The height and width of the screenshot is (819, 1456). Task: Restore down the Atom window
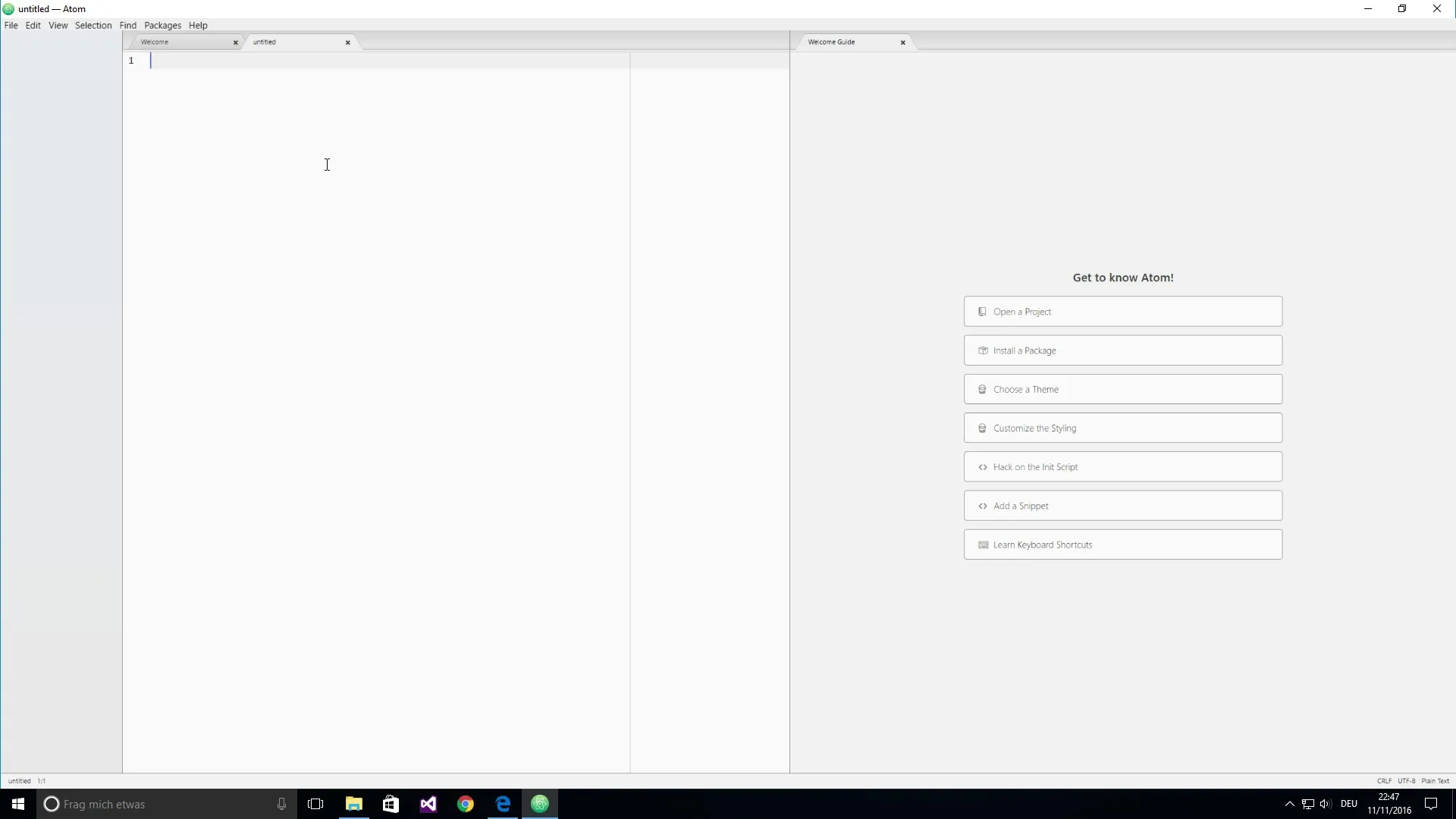(x=1402, y=9)
